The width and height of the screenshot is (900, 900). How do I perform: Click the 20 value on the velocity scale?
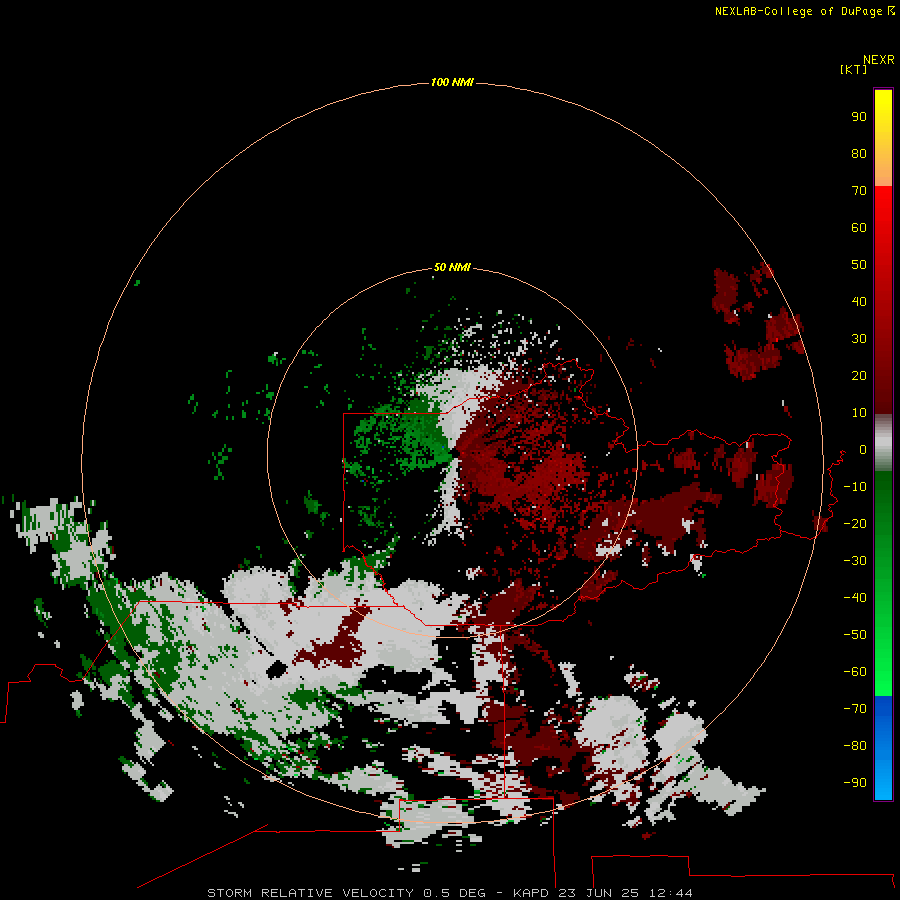point(859,376)
